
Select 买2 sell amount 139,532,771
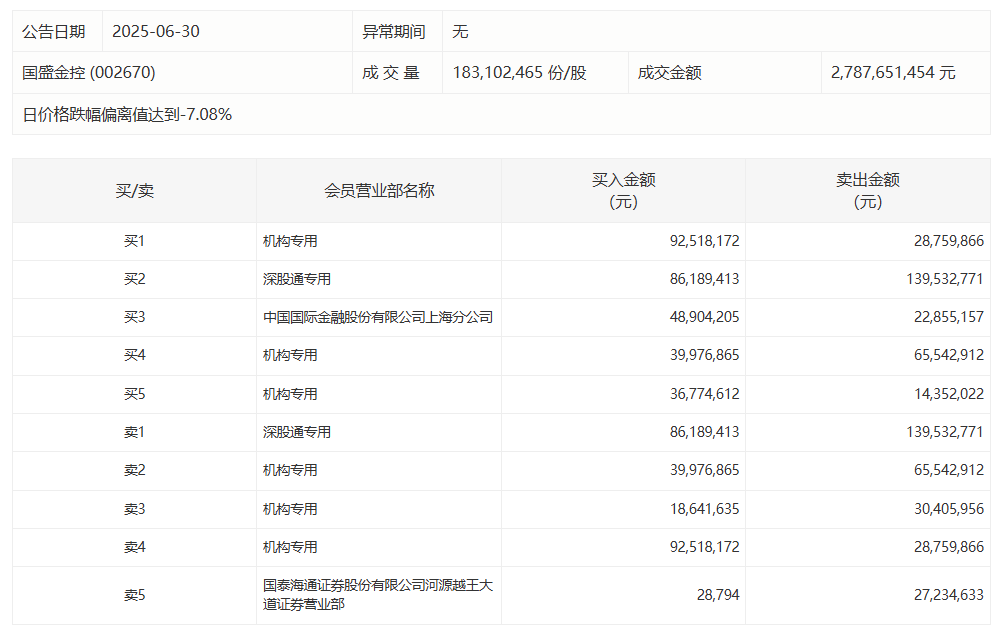(945, 279)
